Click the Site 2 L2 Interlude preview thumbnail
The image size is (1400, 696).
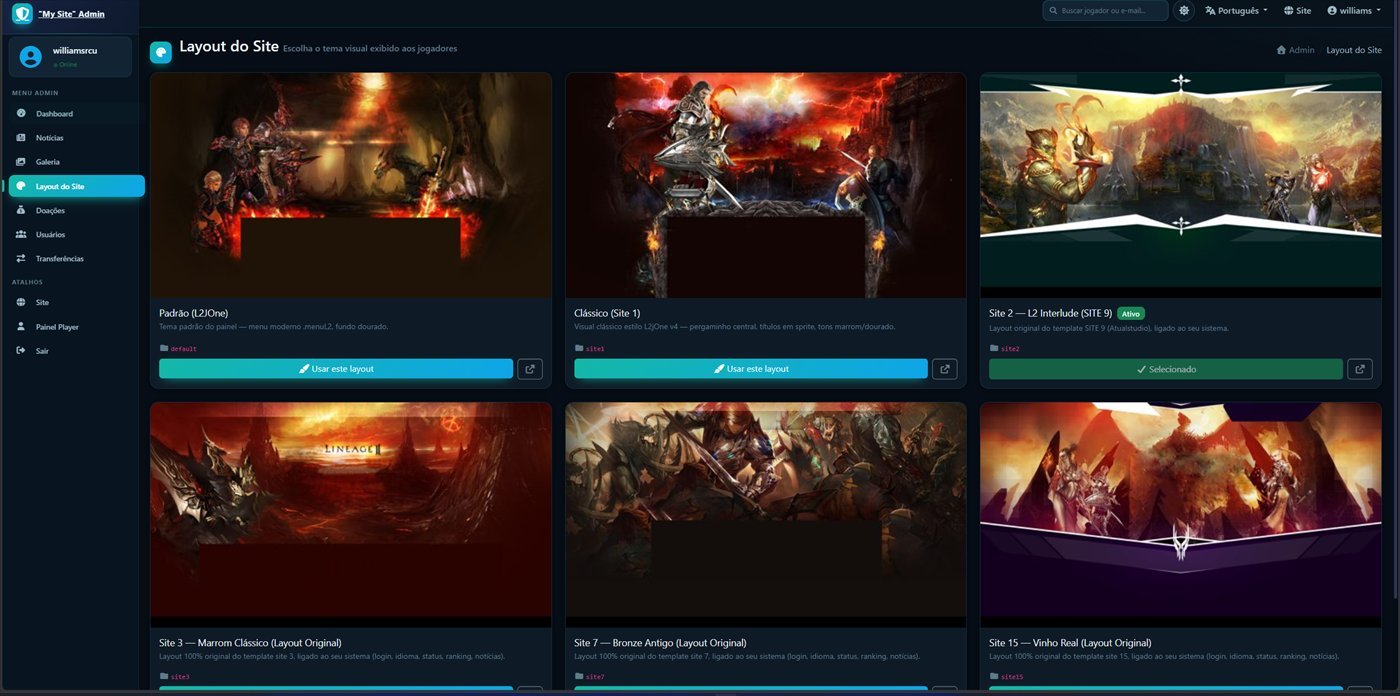click(1181, 185)
